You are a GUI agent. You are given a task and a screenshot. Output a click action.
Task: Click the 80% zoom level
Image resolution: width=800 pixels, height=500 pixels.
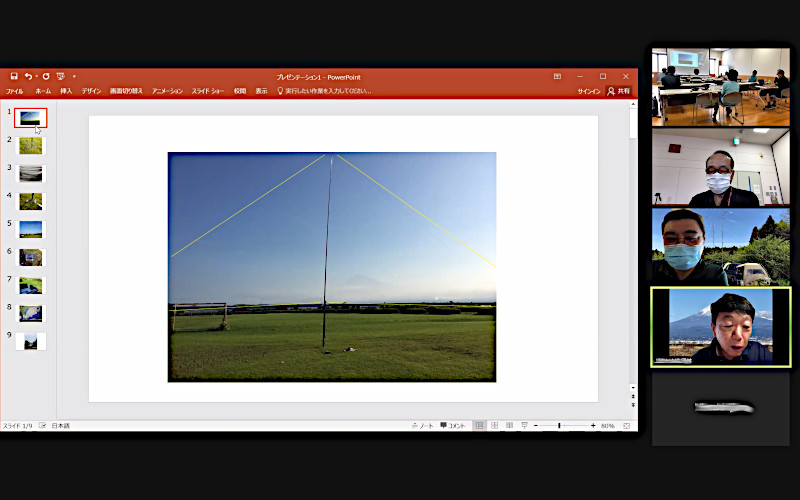click(608, 426)
